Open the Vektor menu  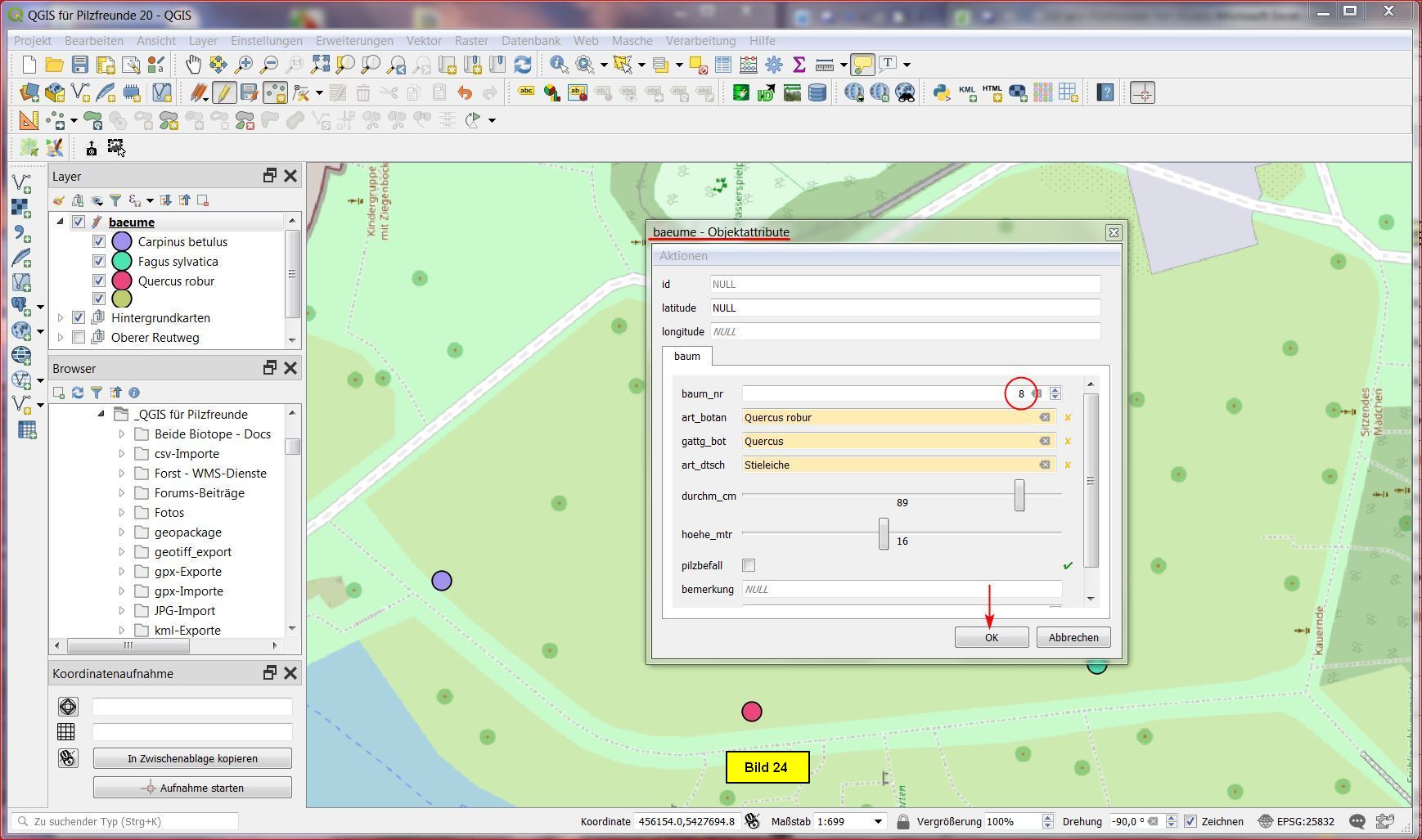pos(423,41)
